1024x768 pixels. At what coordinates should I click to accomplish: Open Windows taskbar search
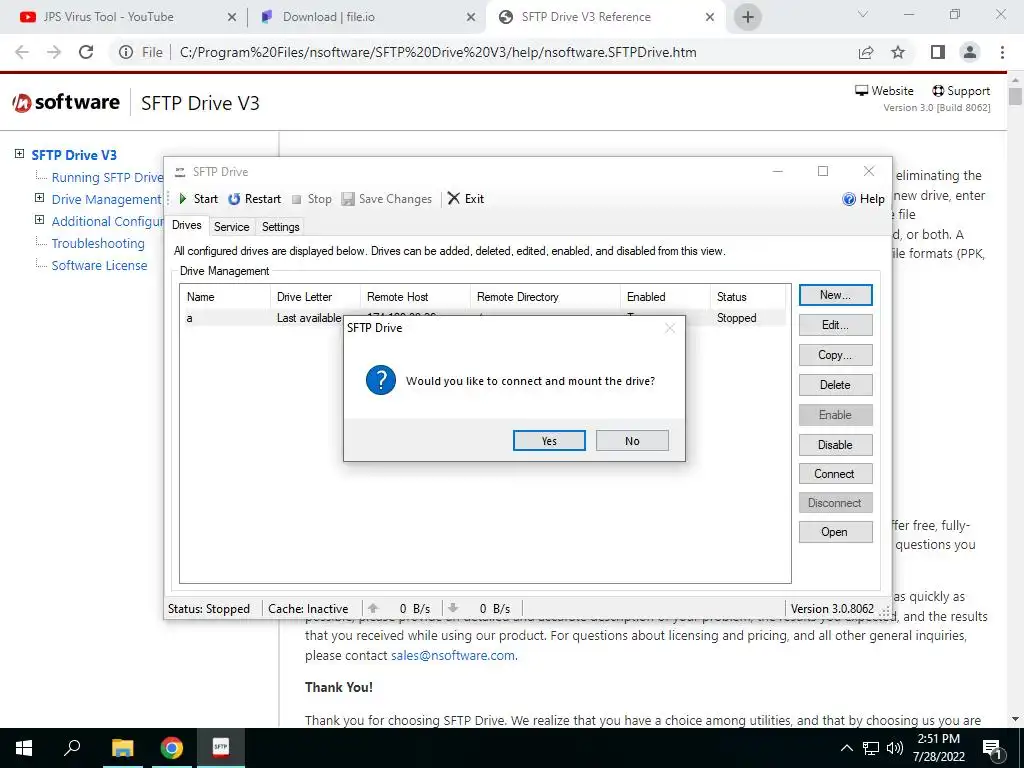pos(72,748)
